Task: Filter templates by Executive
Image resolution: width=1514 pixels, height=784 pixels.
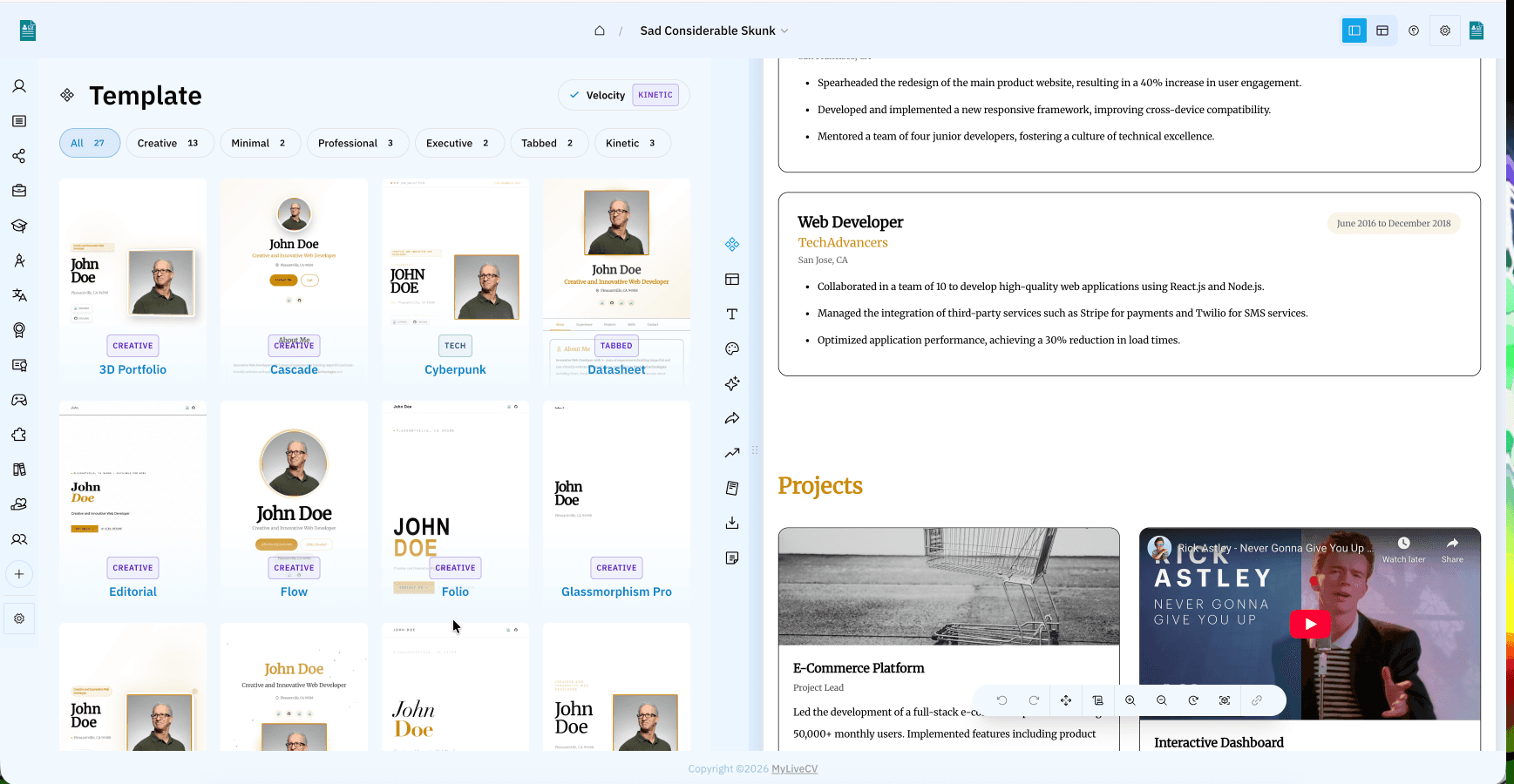Action: tap(459, 143)
